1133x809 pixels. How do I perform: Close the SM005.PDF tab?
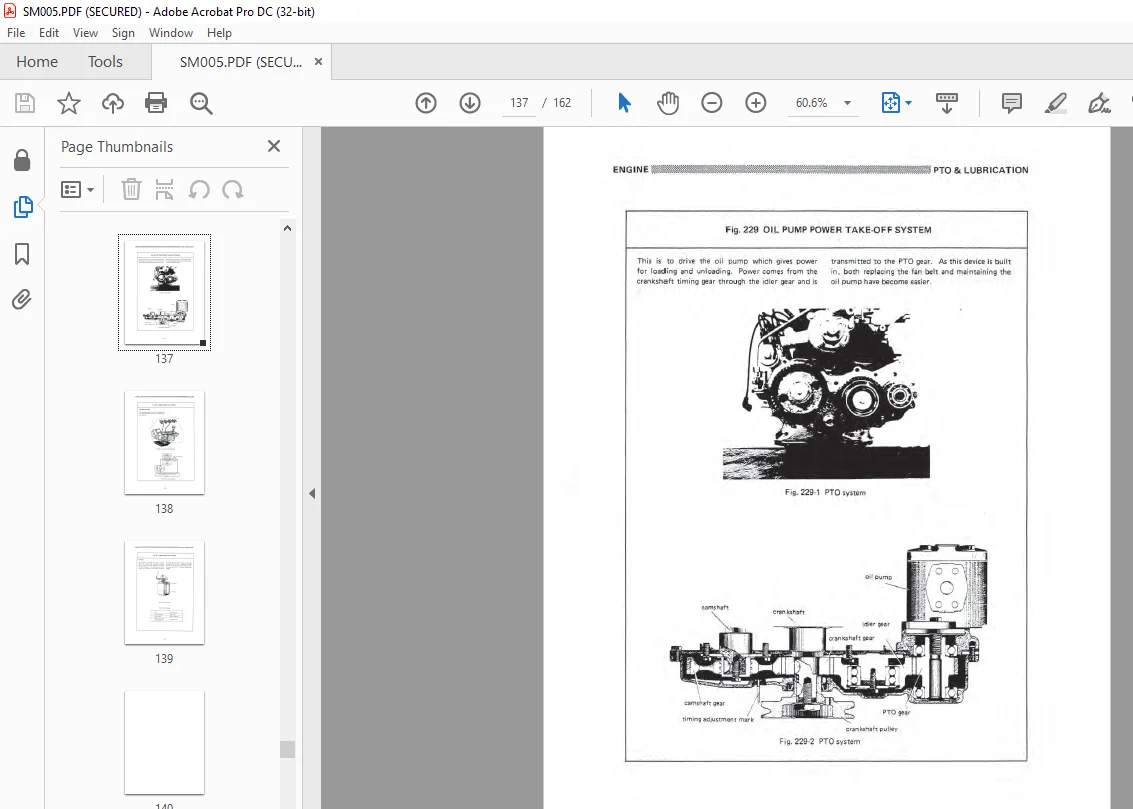318,62
